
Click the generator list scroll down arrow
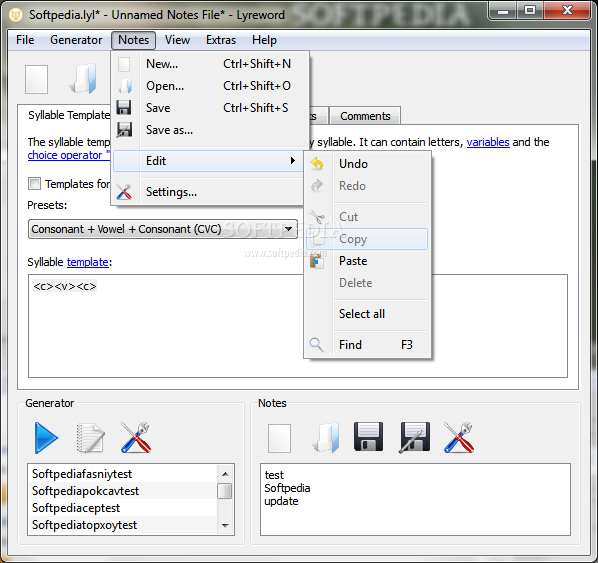point(225,526)
